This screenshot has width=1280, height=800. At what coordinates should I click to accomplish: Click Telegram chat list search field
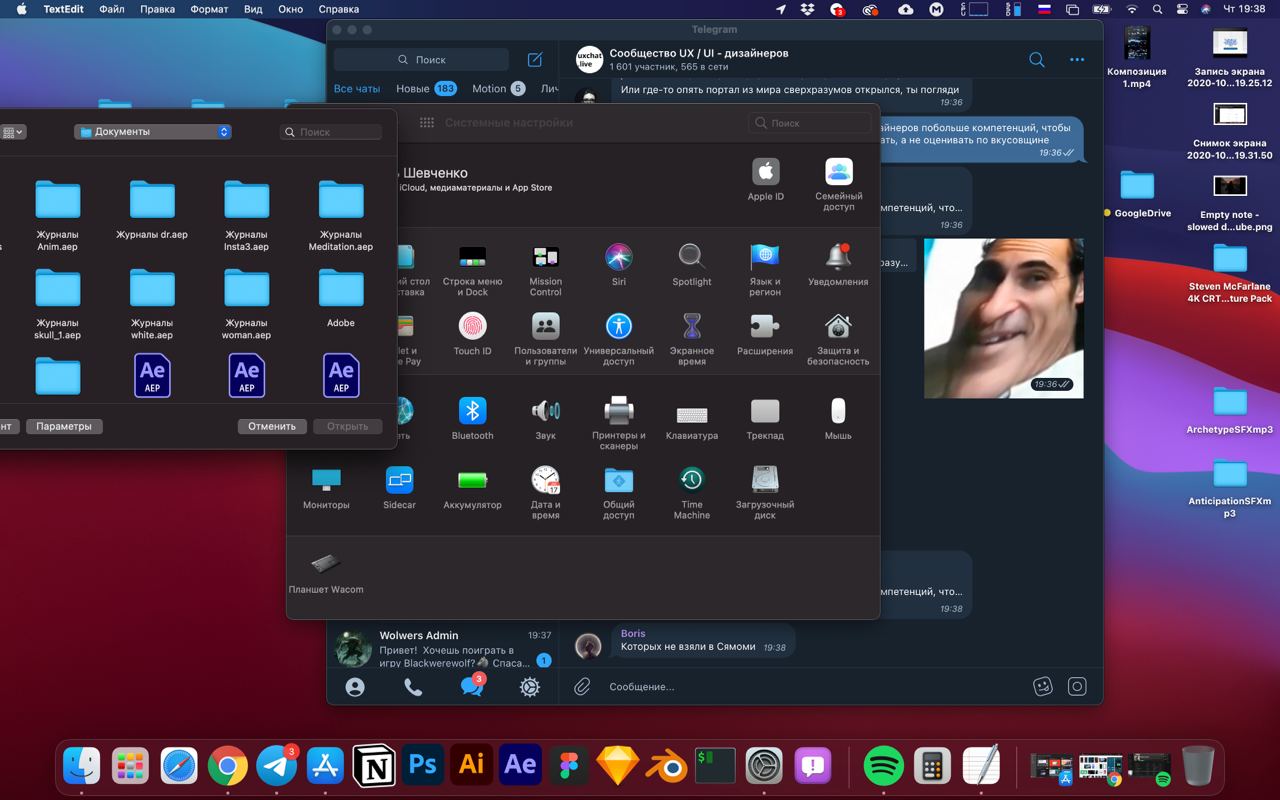click(421, 60)
